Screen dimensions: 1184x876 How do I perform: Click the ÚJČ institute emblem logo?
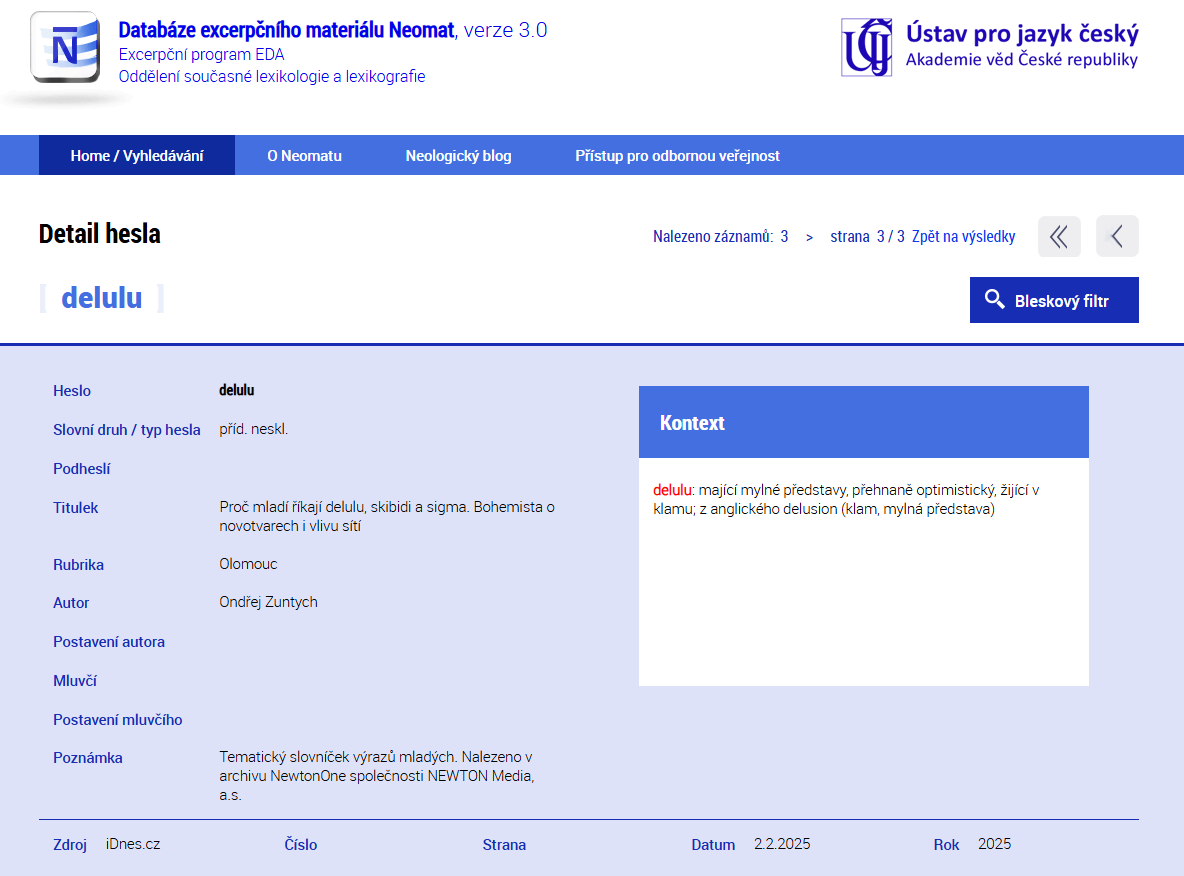866,47
